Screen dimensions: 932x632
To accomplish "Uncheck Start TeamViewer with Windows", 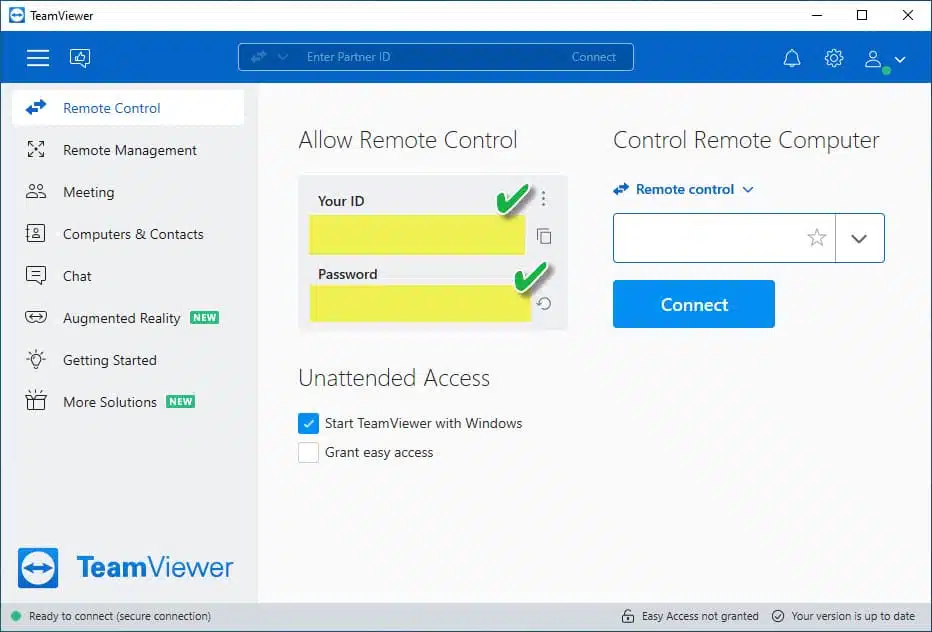I will click(x=308, y=423).
